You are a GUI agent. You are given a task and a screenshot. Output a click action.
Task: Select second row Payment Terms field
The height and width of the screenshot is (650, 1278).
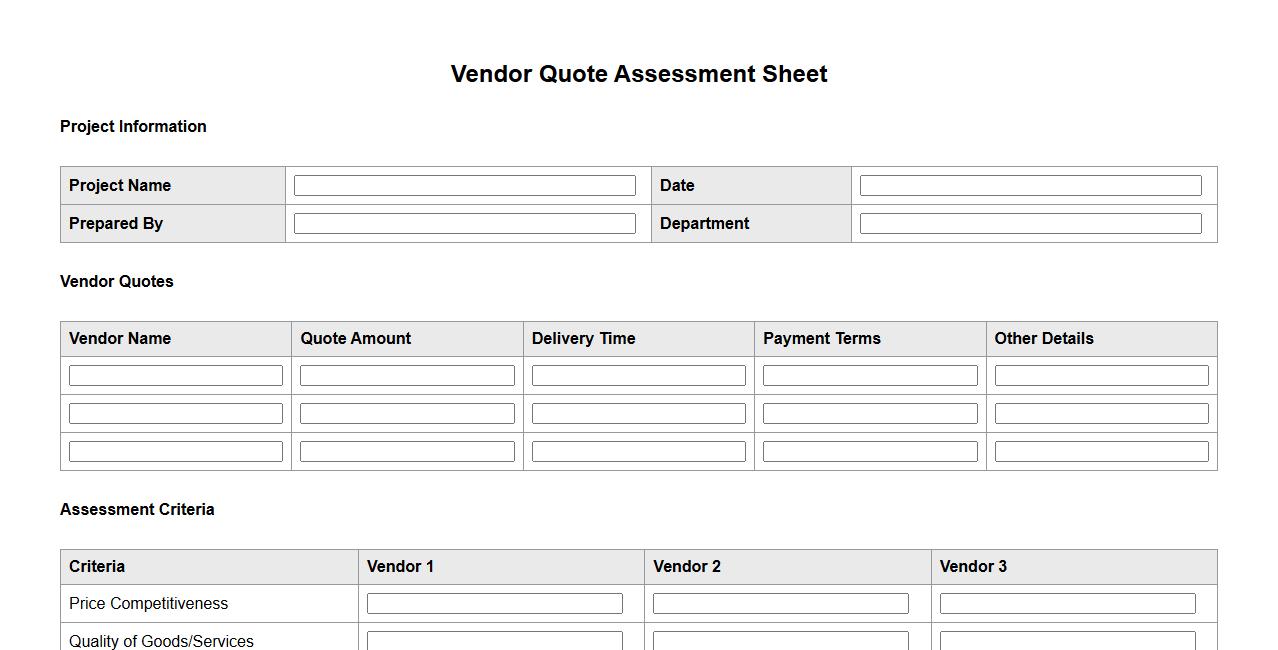[870, 414]
